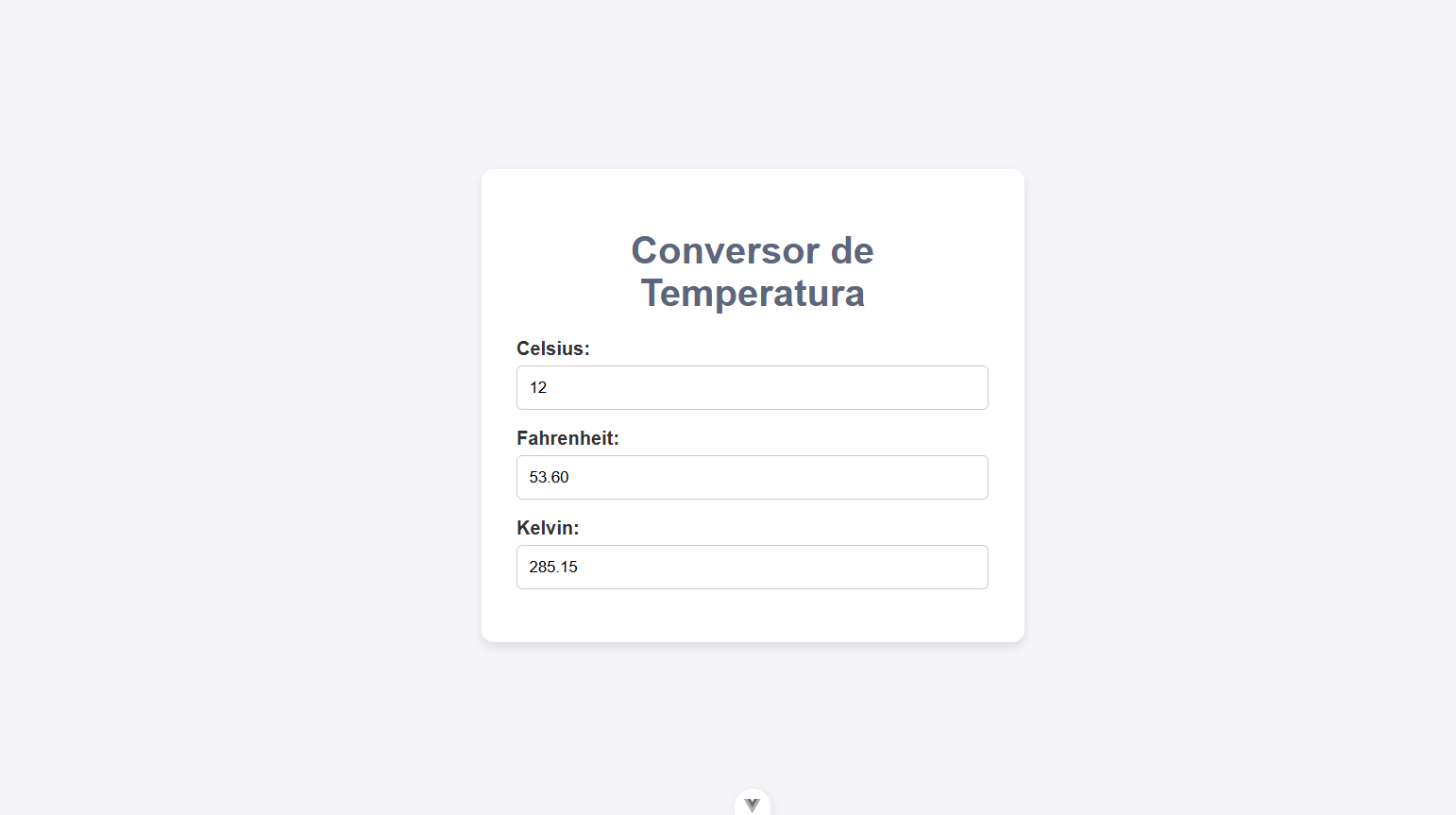
Task: Click the Fahrenheit label
Action: 567,438
